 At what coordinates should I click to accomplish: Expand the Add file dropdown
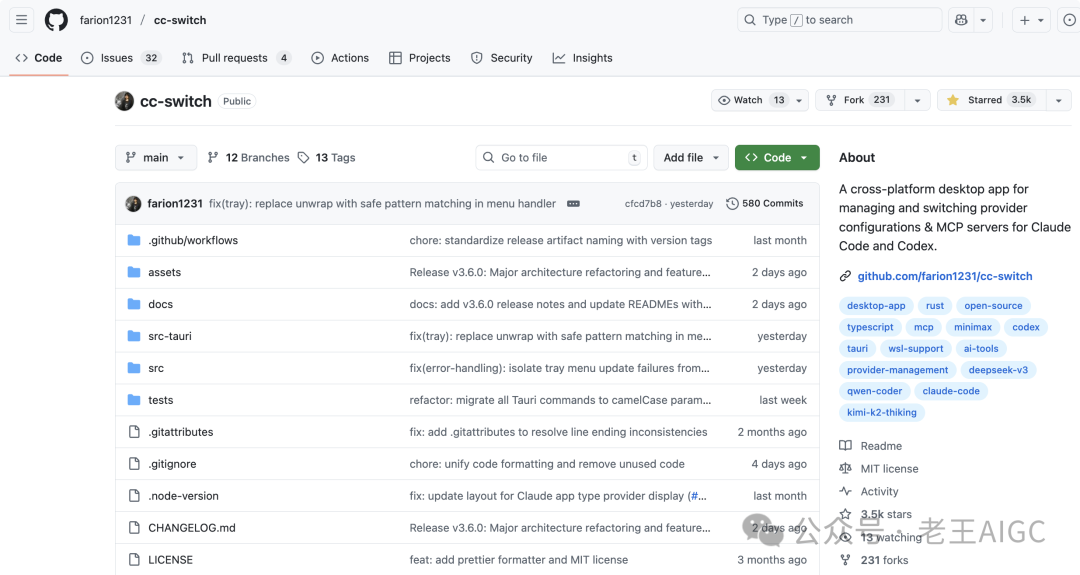point(691,158)
